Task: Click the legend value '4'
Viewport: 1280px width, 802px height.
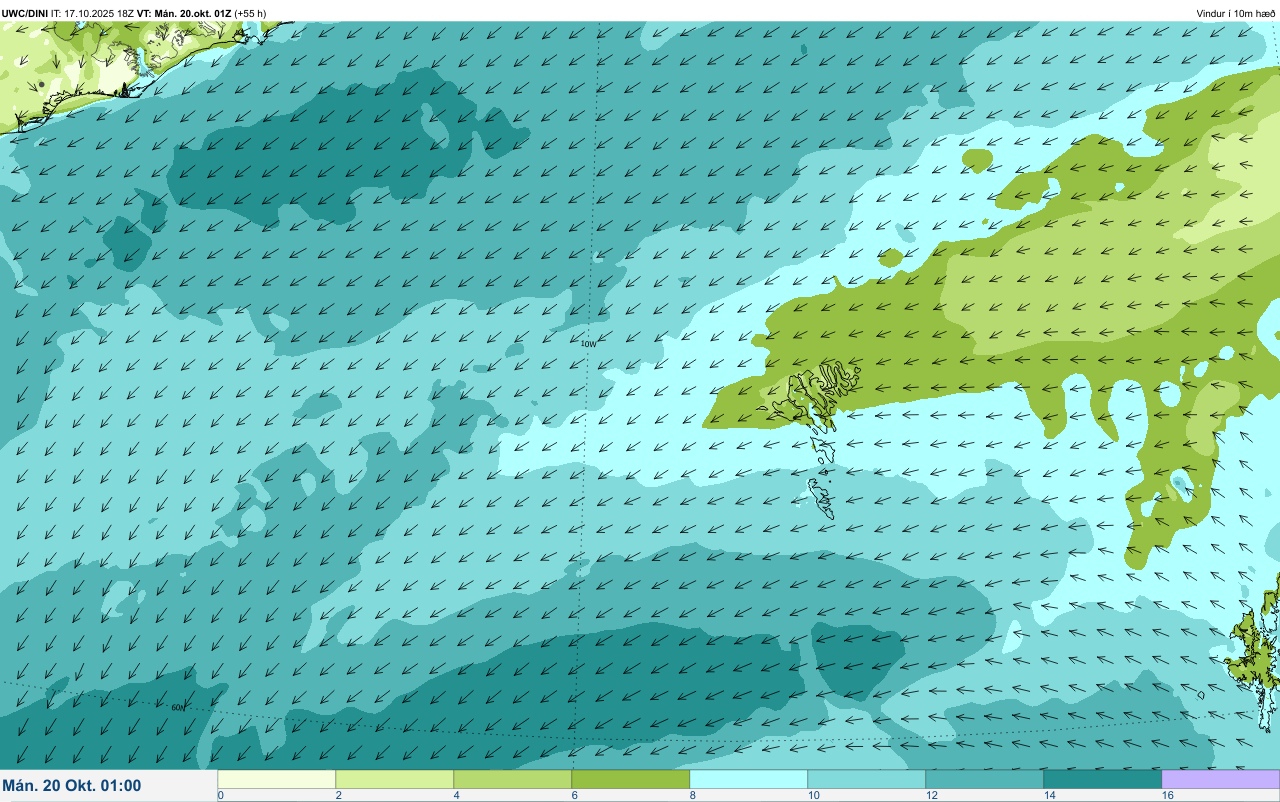Action: 456,795
